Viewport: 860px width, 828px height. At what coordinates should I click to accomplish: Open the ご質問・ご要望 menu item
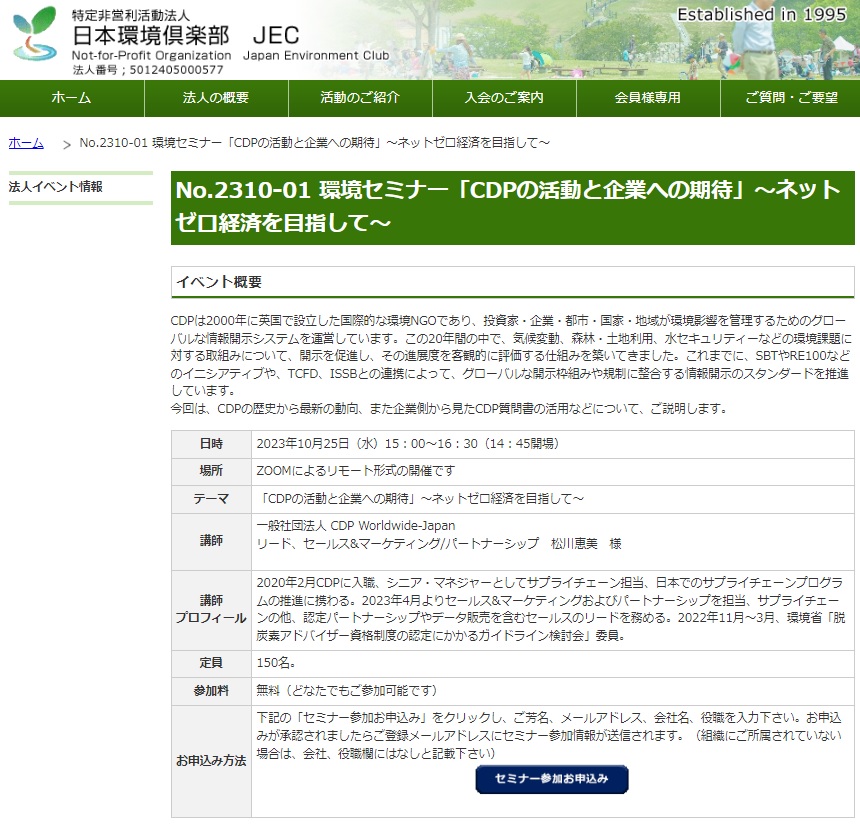coord(790,98)
